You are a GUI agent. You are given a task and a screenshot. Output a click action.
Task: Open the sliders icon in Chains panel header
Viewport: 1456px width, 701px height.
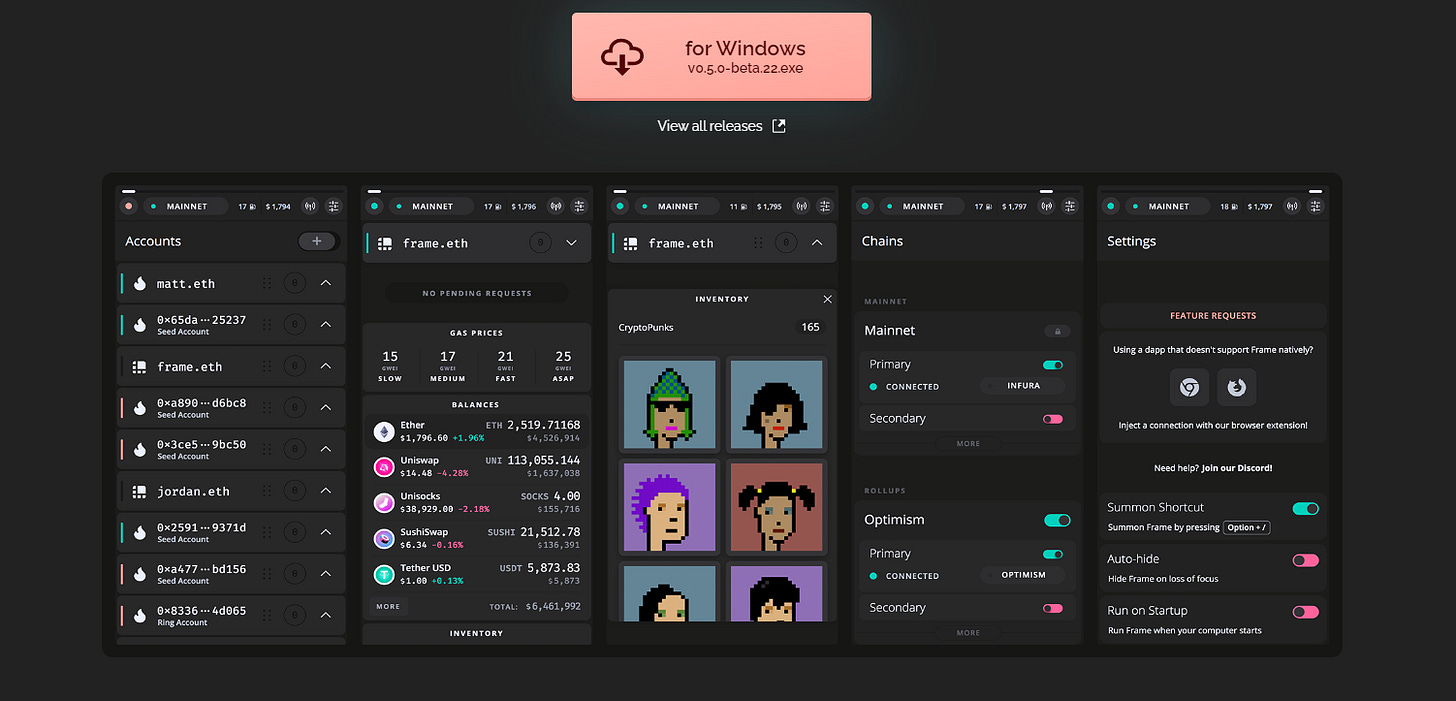1070,207
